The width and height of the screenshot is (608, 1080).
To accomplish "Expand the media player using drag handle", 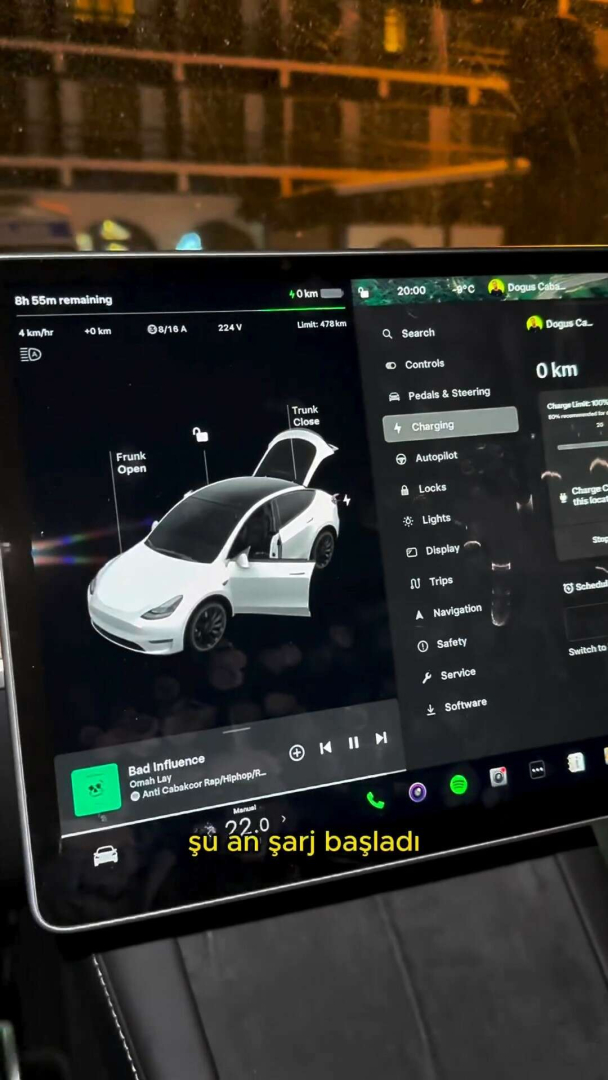I will point(237,731).
